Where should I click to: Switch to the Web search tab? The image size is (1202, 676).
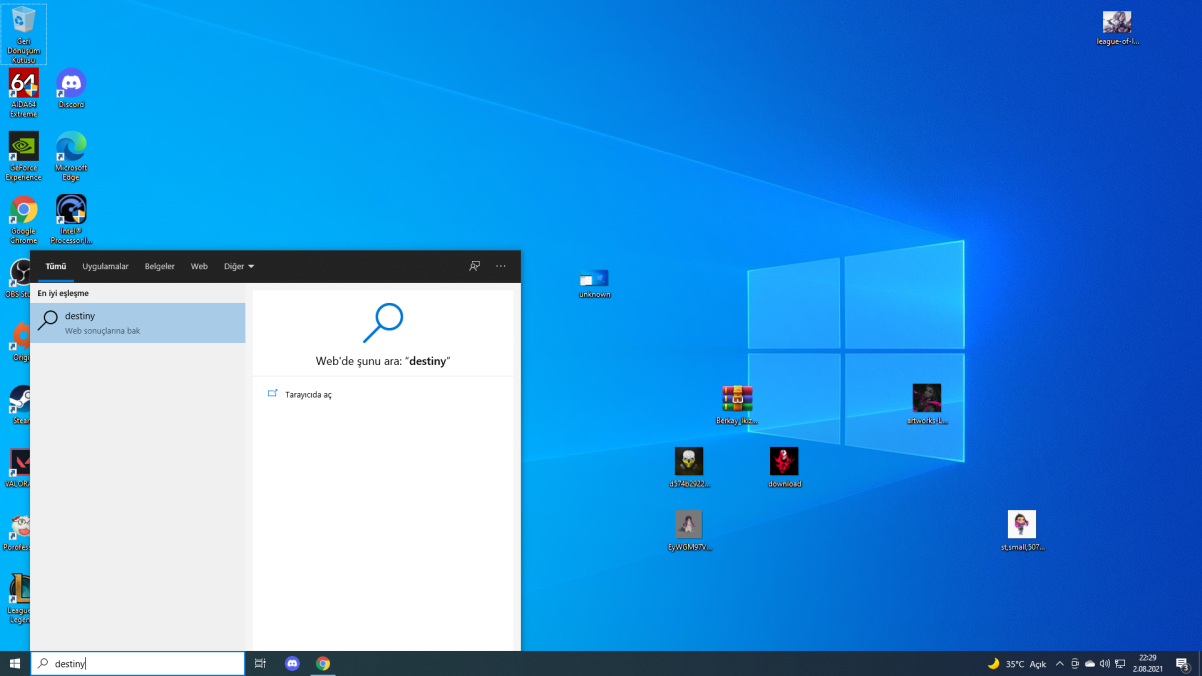coord(199,266)
